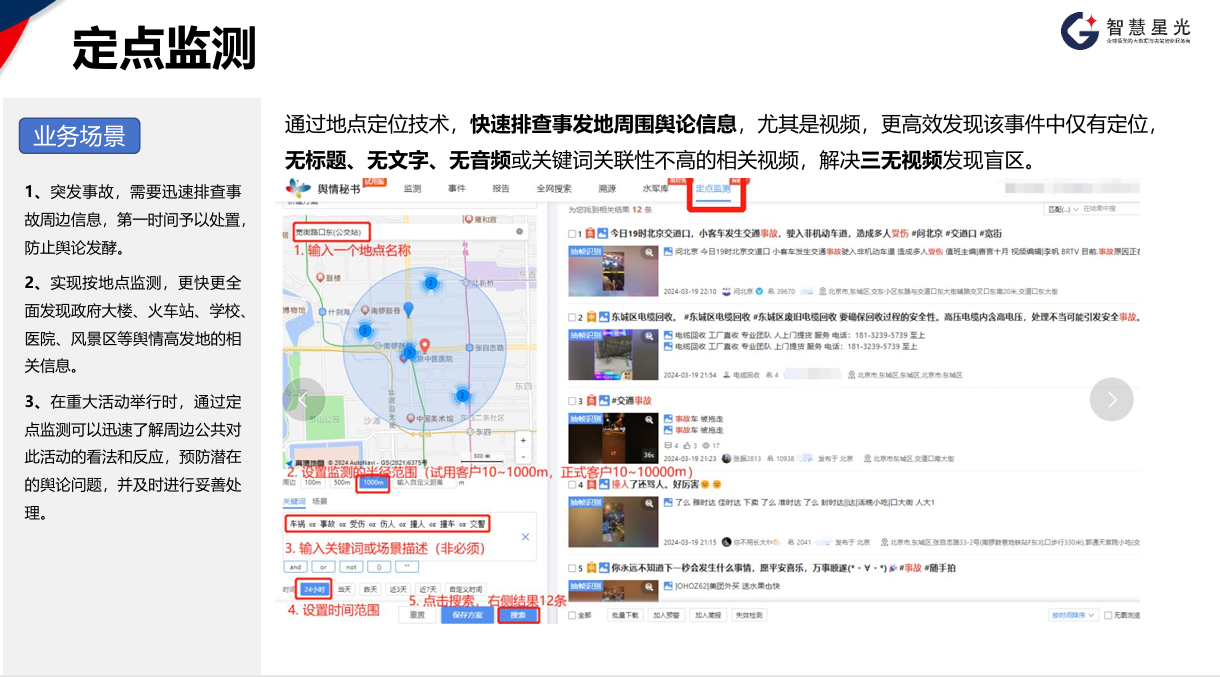Click the red location pin on the map
Viewport: 1220px width, 677px height.
click(424, 345)
